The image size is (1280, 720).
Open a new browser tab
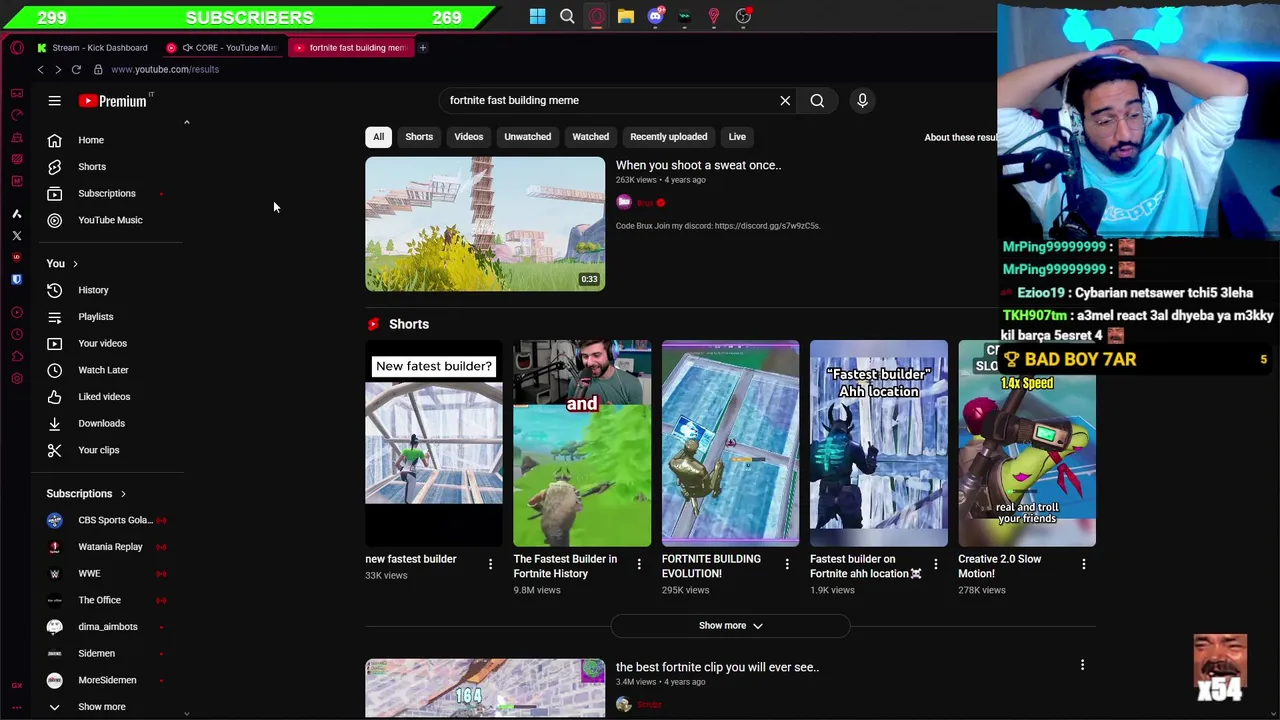(422, 47)
